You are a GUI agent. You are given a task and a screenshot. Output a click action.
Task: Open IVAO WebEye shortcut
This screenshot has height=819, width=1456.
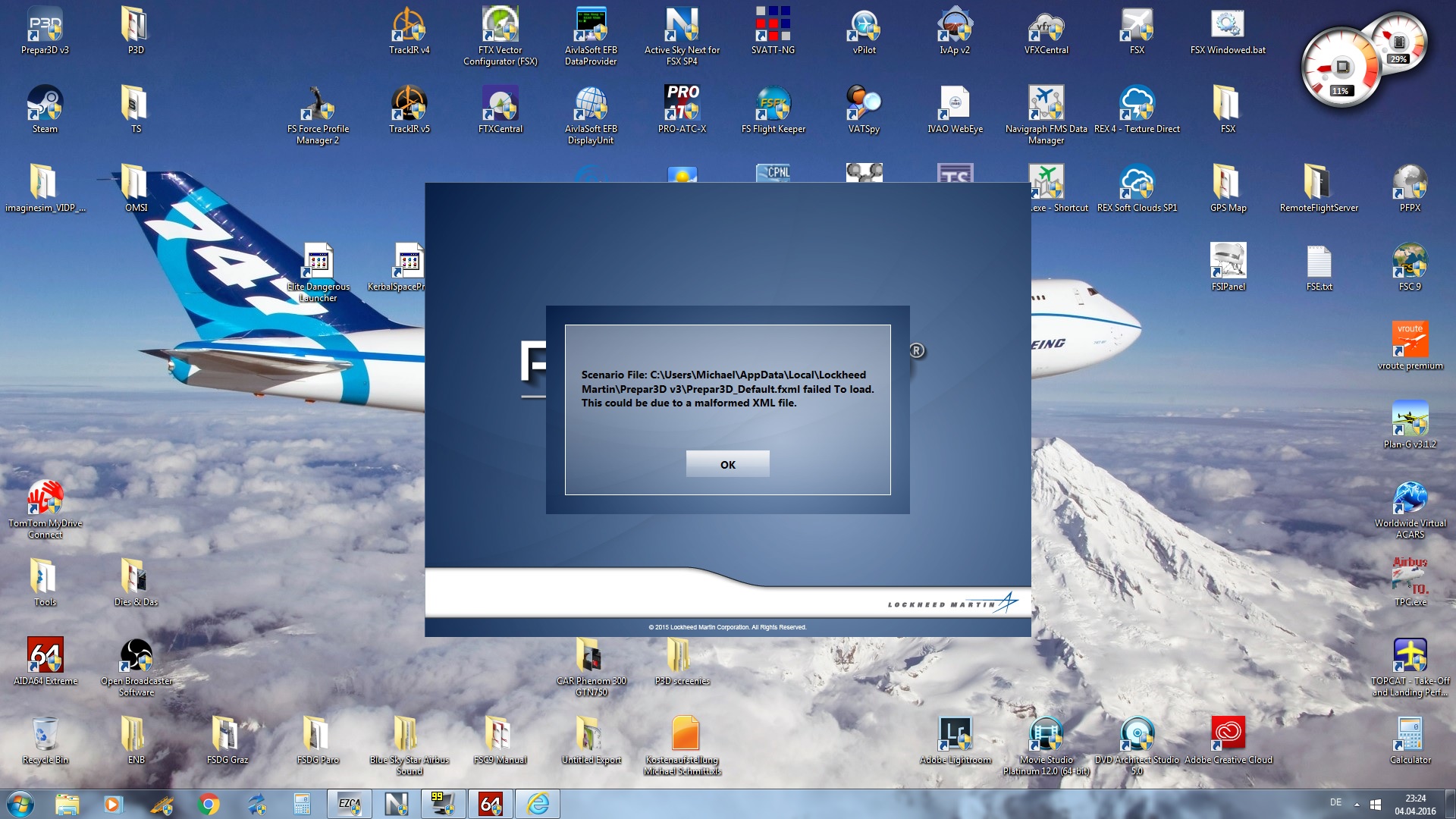coord(955,109)
